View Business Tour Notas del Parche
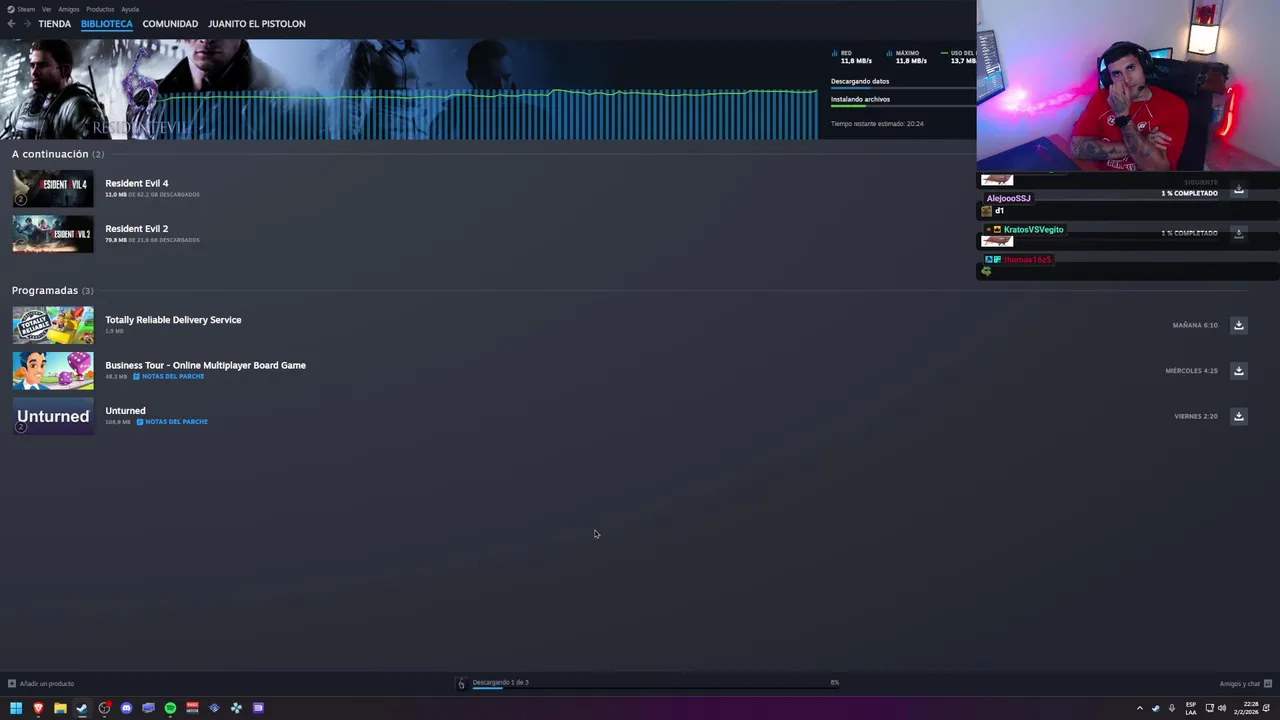 168,377
